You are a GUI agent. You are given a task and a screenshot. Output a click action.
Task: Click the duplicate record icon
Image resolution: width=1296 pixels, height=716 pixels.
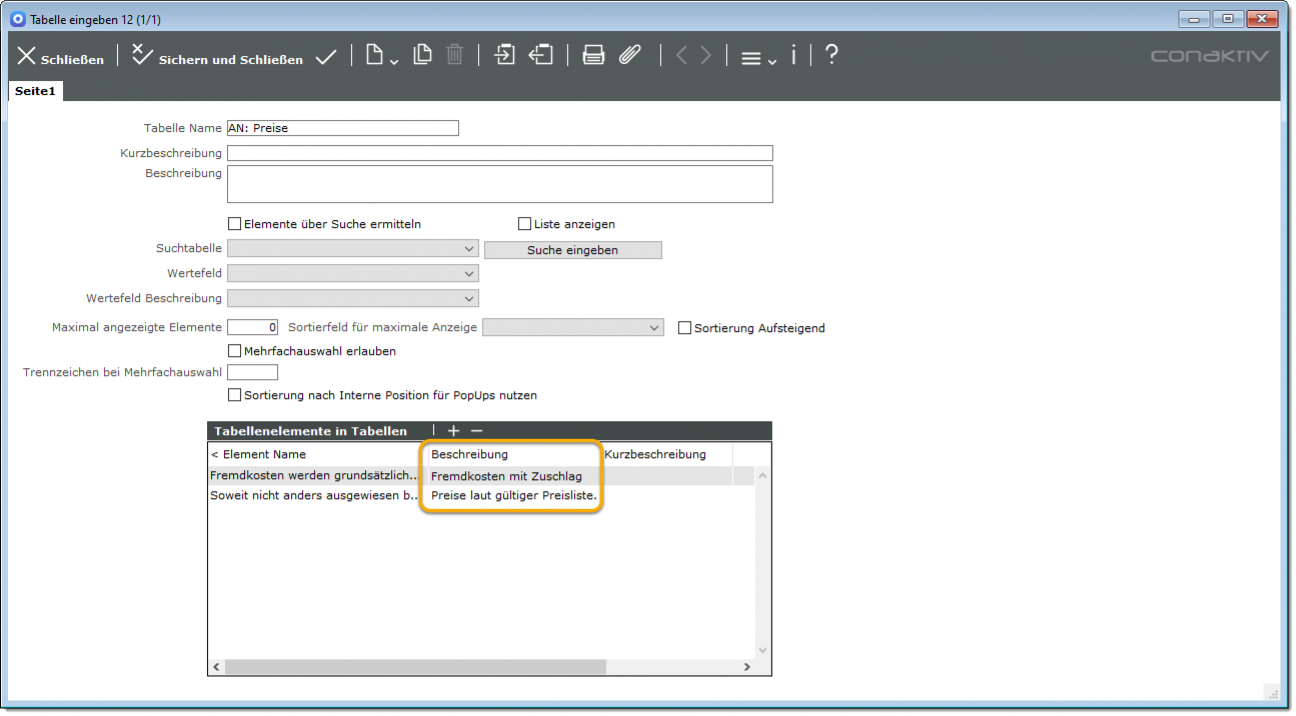click(422, 56)
